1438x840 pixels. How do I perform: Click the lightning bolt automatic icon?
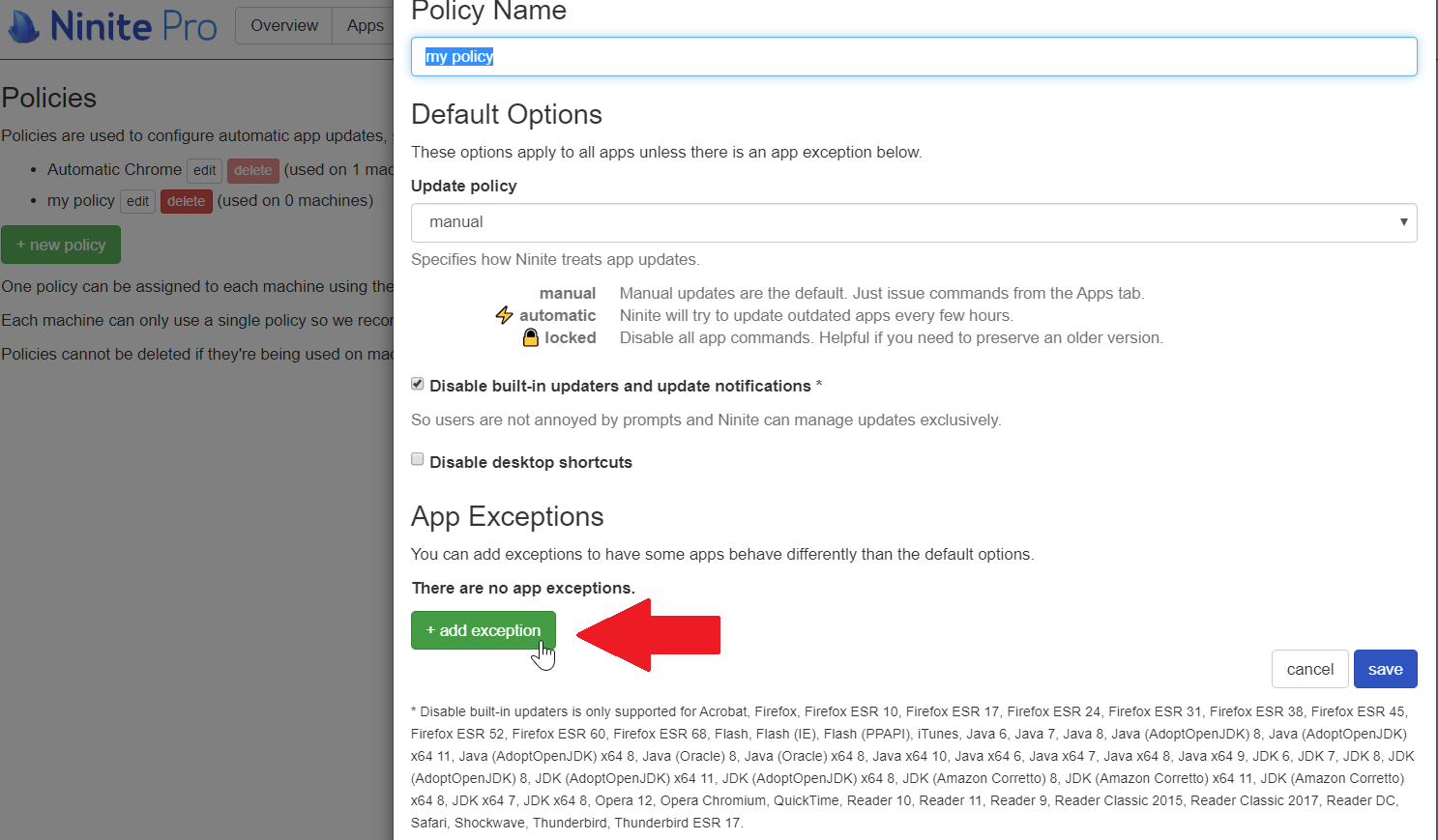click(505, 315)
